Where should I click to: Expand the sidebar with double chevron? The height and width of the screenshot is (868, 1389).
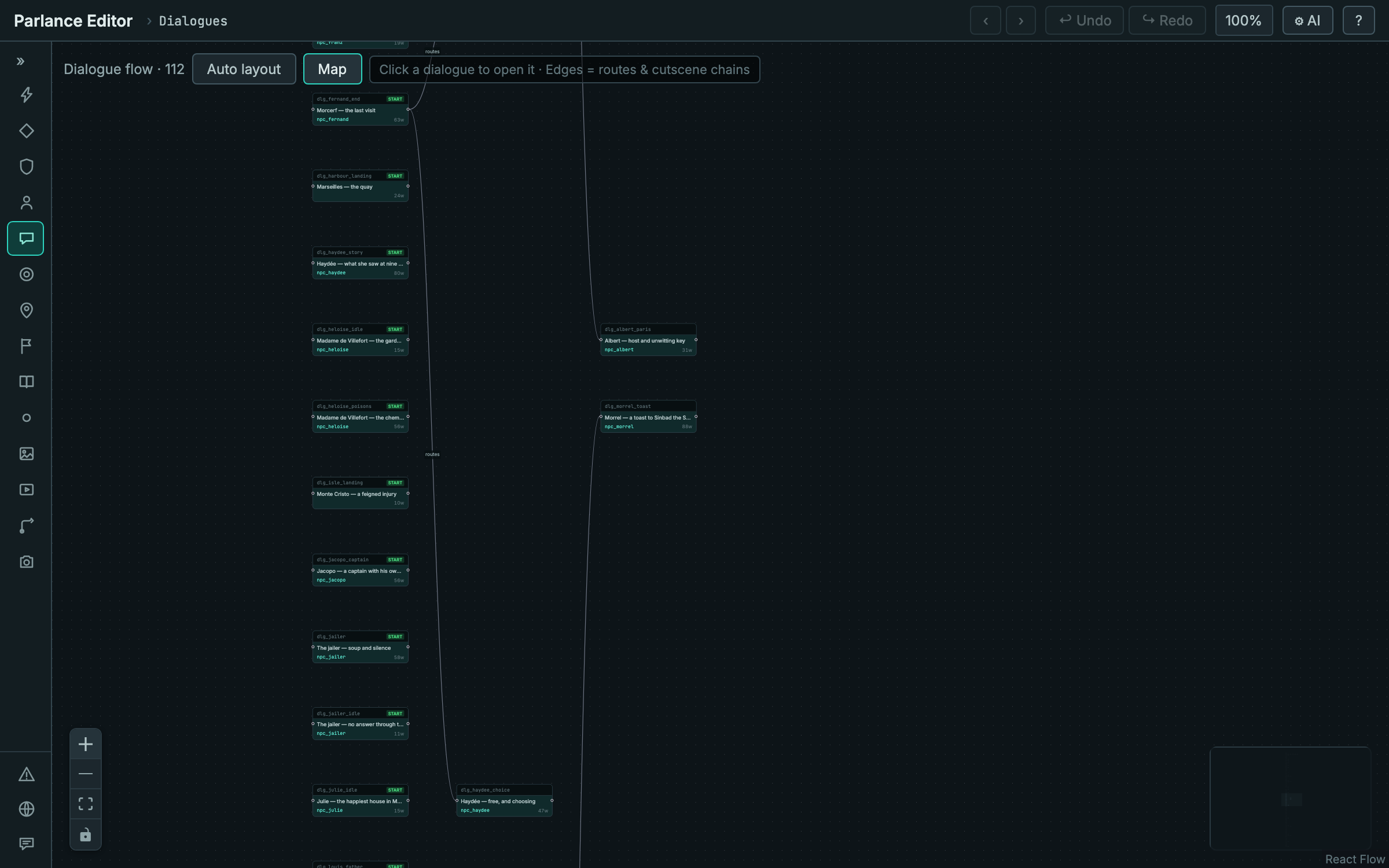(21, 61)
